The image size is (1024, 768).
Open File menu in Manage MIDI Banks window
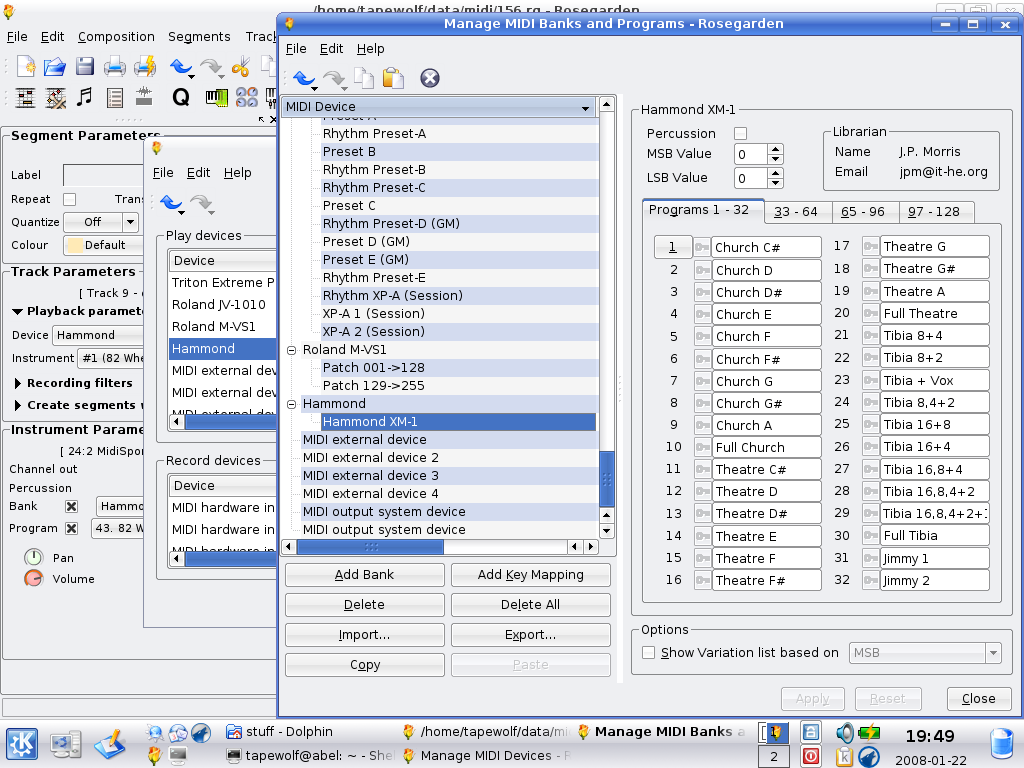296,48
